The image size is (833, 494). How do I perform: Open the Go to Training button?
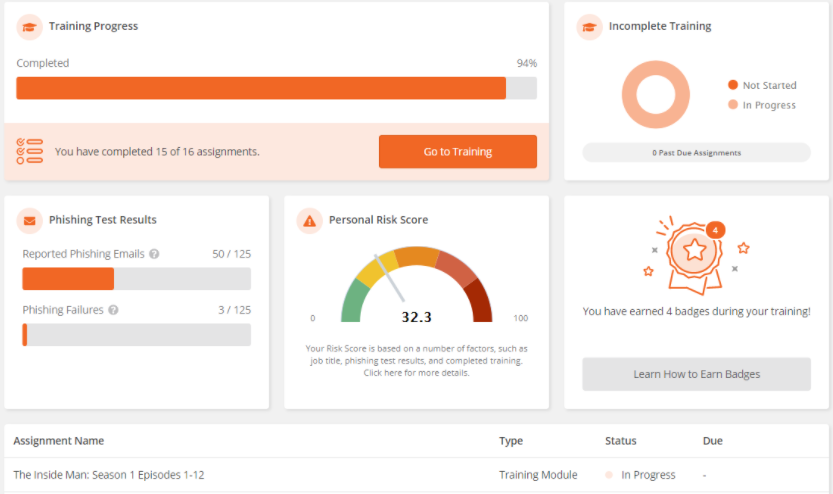[458, 151]
